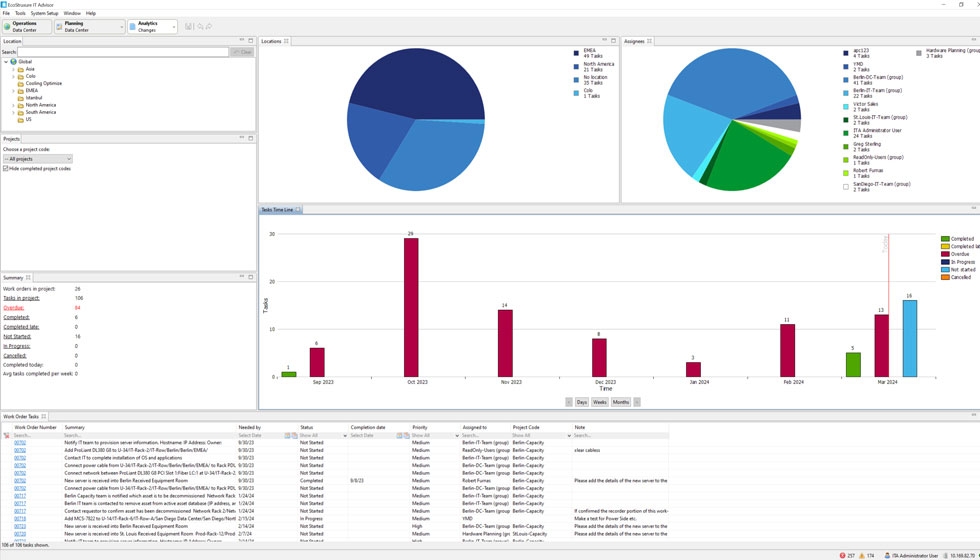980x560 pixels.
Task: Click the yellow warning count status icon
Action: [862, 555]
